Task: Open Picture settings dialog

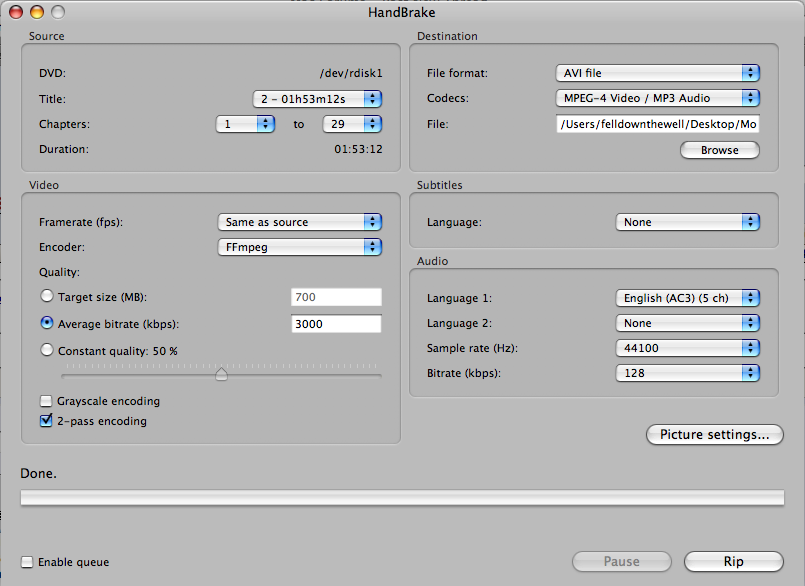Action: [x=715, y=434]
